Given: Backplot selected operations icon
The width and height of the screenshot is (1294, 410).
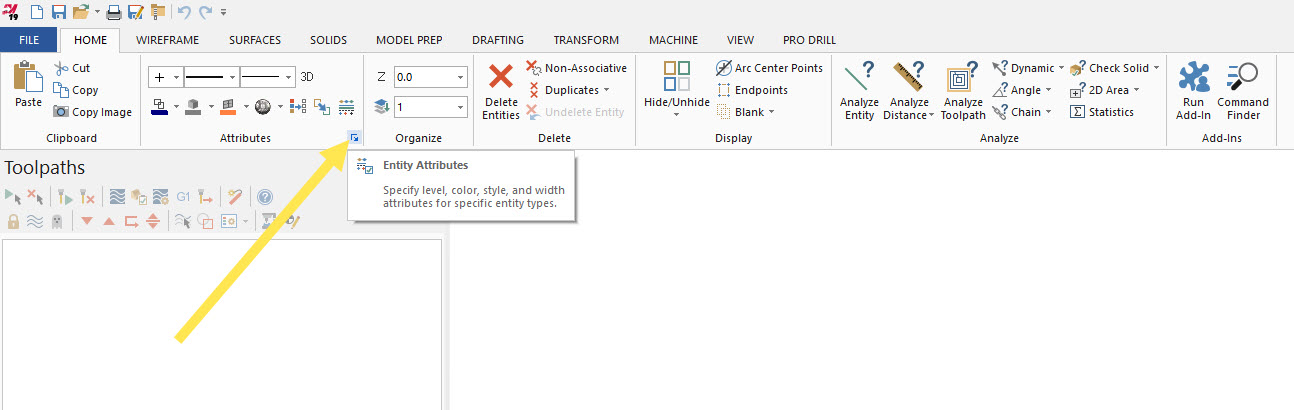Looking at the screenshot, I should [x=117, y=197].
